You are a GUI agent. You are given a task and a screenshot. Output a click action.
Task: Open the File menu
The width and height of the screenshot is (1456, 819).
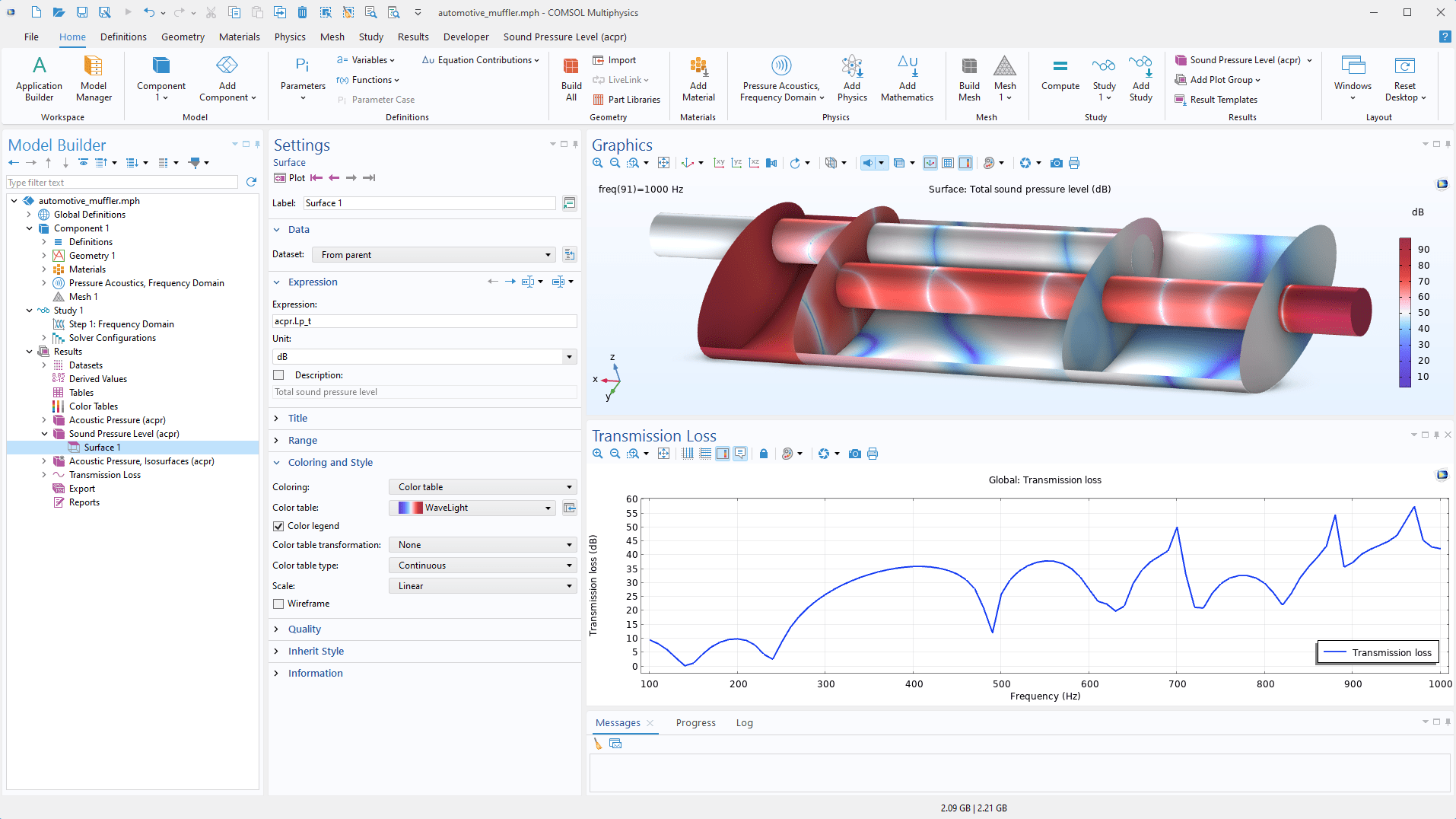[31, 37]
